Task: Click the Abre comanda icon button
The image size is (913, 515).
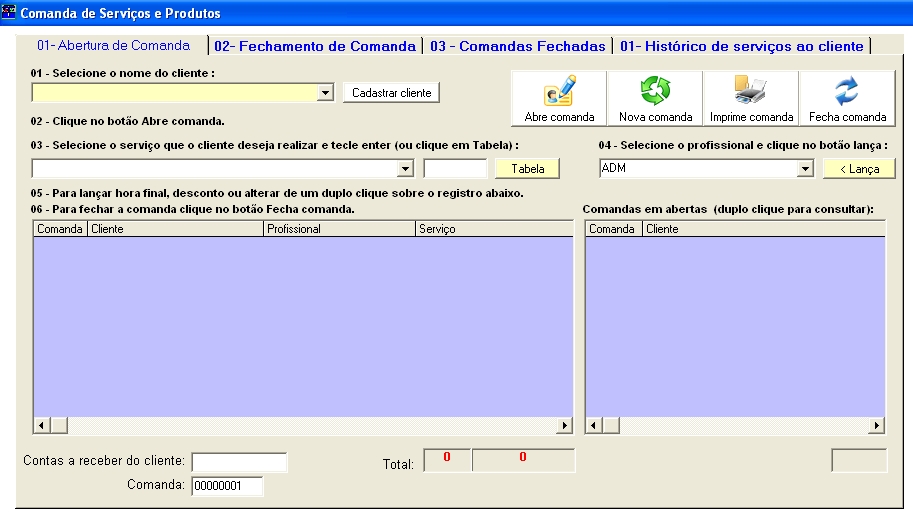Action: [559, 98]
